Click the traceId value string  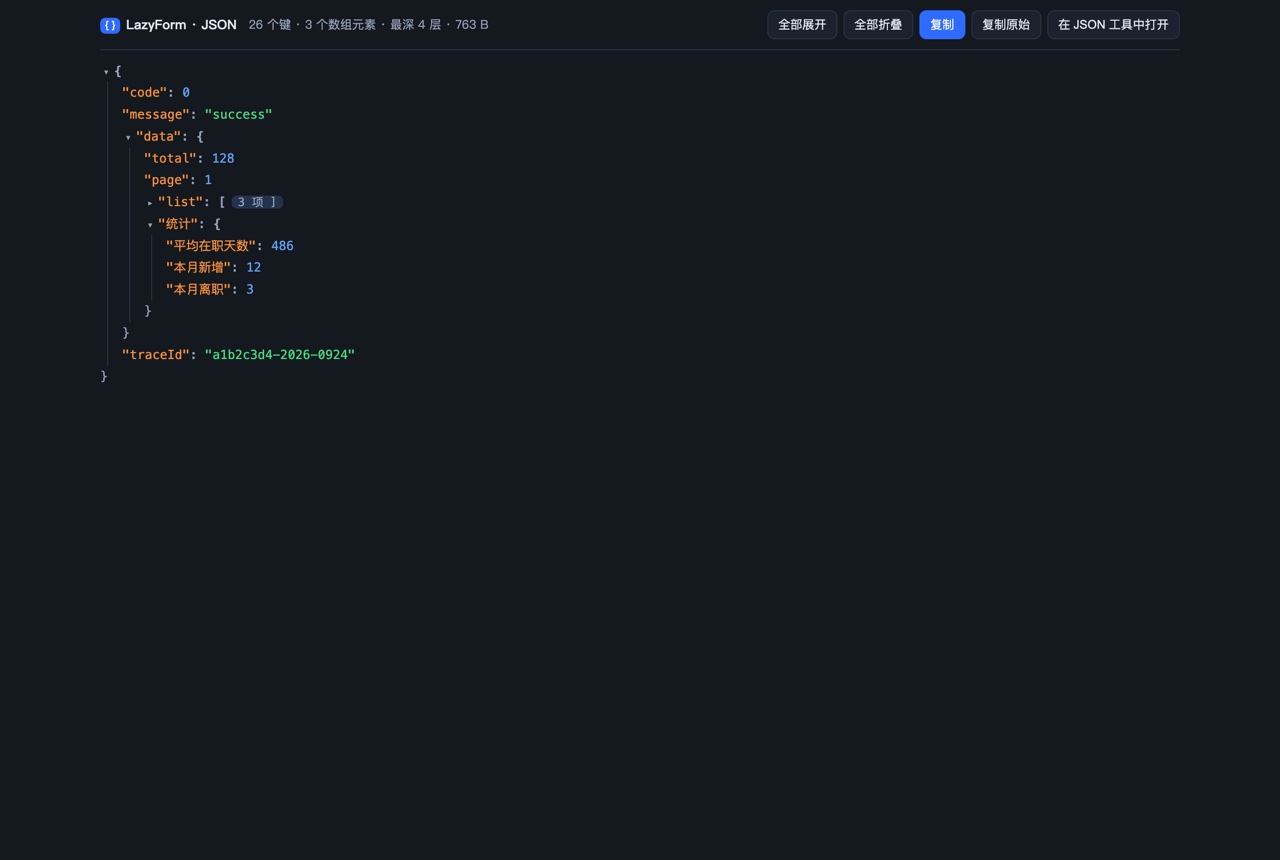coord(280,355)
